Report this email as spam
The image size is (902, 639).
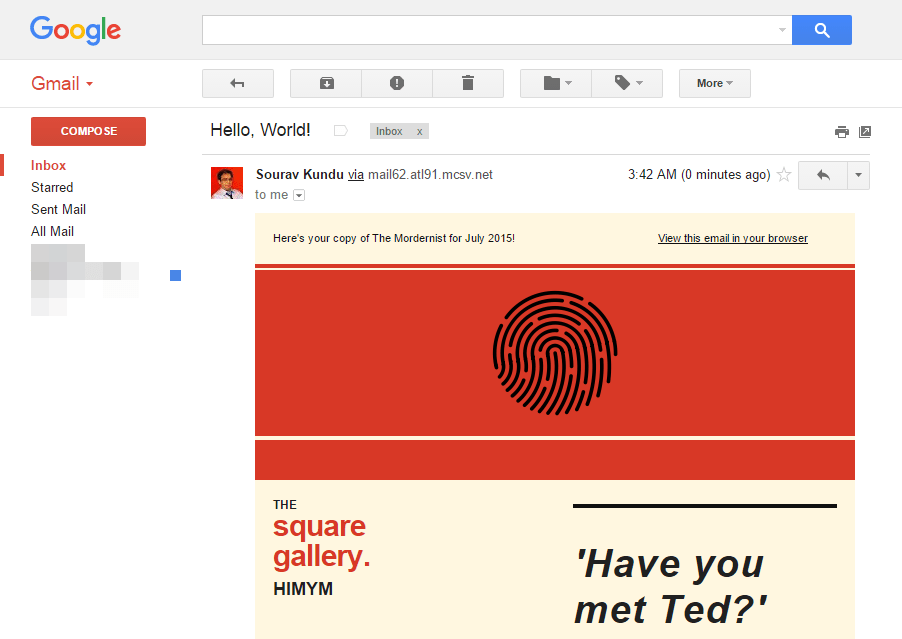point(397,83)
